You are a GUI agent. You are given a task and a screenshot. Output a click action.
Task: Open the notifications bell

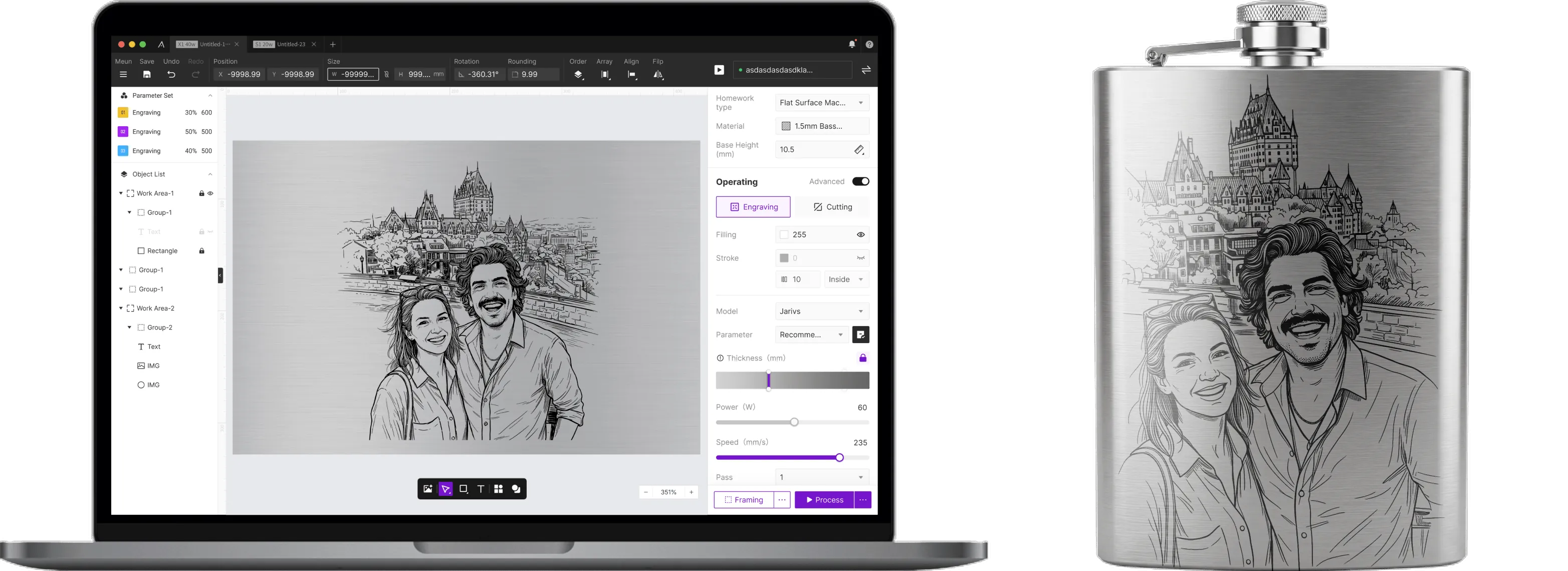(851, 44)
